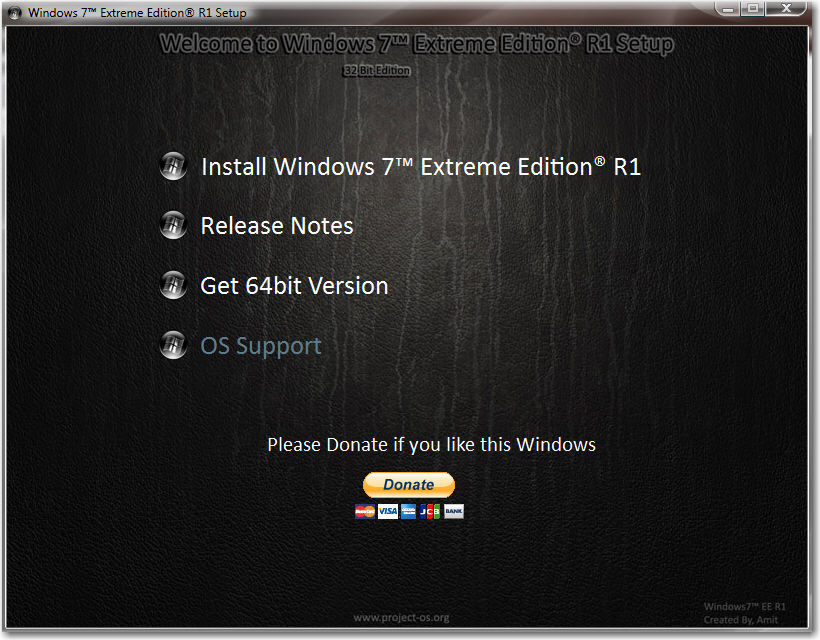Click the MasterCard payment icon
This screenshot has height=640, width=820.
tap(365, 511)
